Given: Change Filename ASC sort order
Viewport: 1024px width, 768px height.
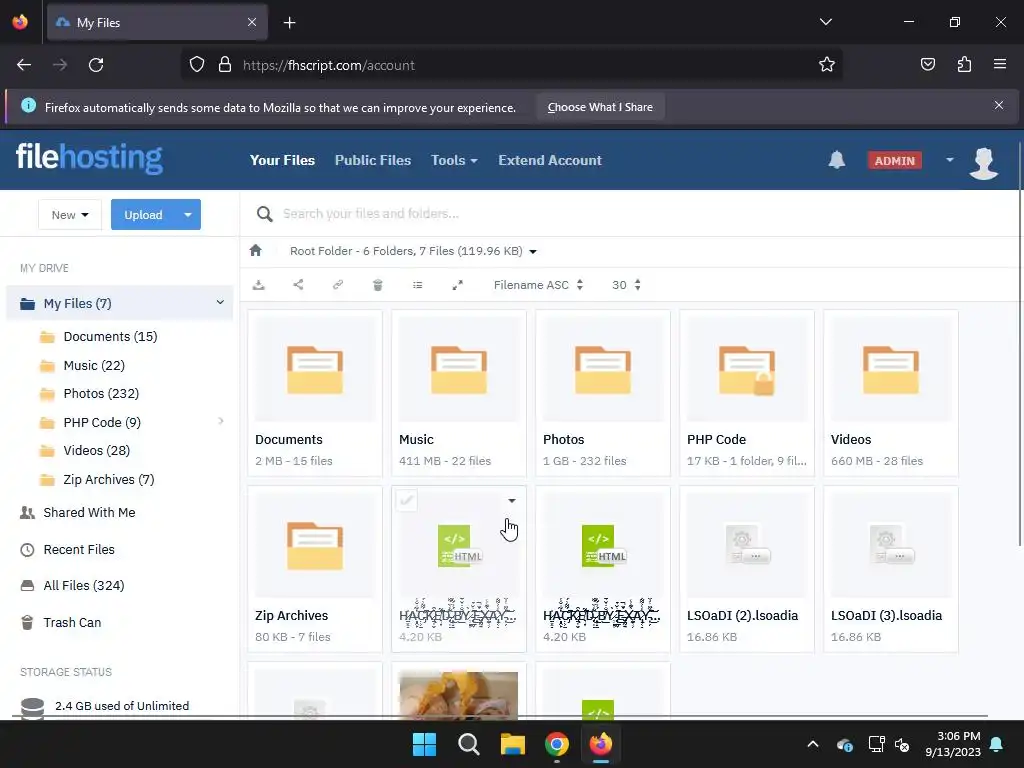Looking at the screenshot, I should [538, 285].
